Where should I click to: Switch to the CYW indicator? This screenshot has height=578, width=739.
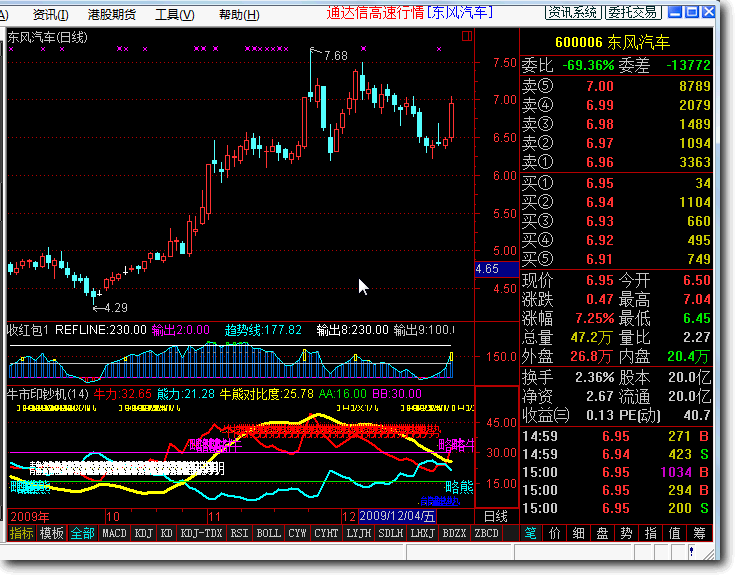(x=297, y=533)
